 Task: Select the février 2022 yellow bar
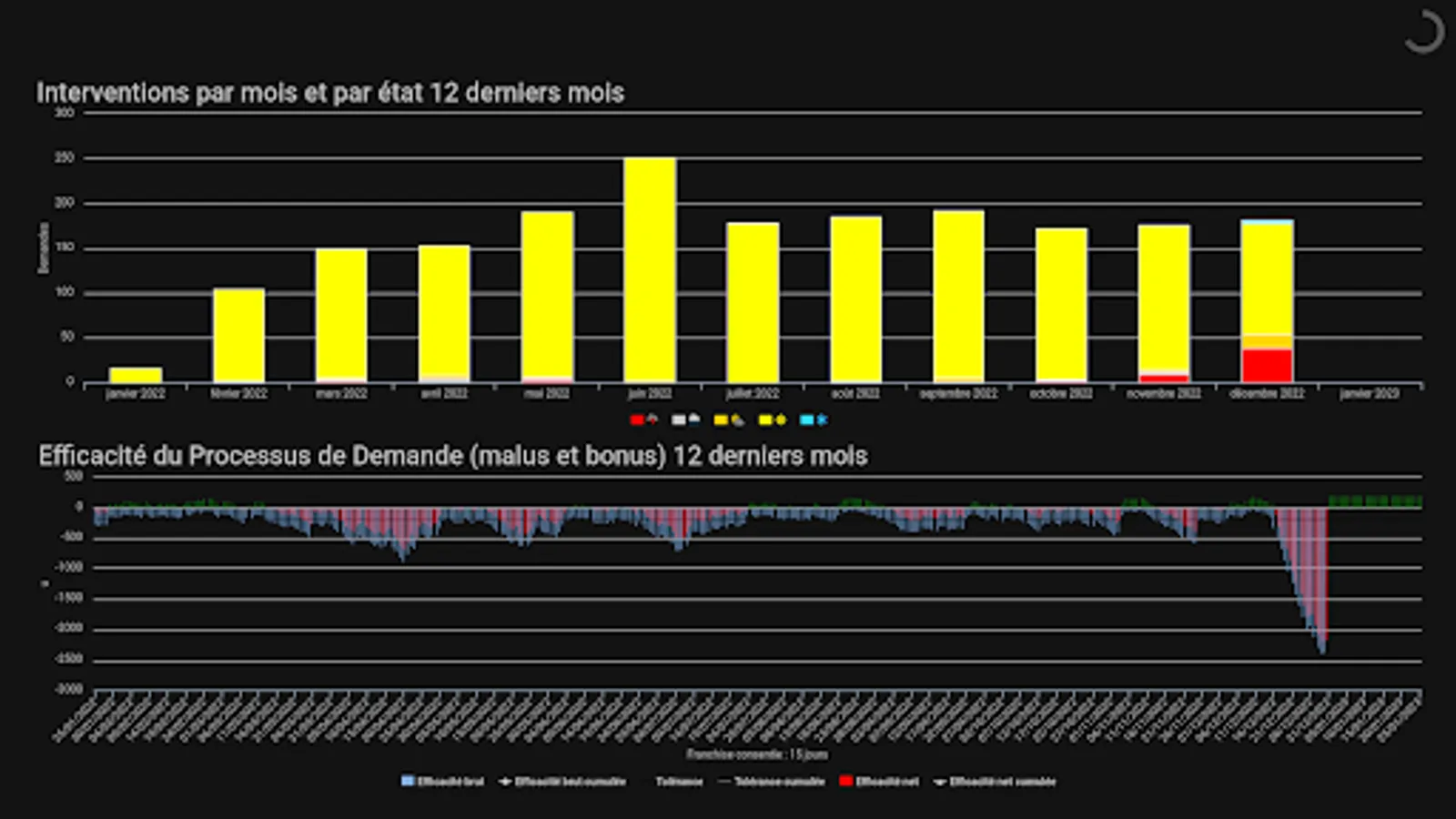[238, 335]
